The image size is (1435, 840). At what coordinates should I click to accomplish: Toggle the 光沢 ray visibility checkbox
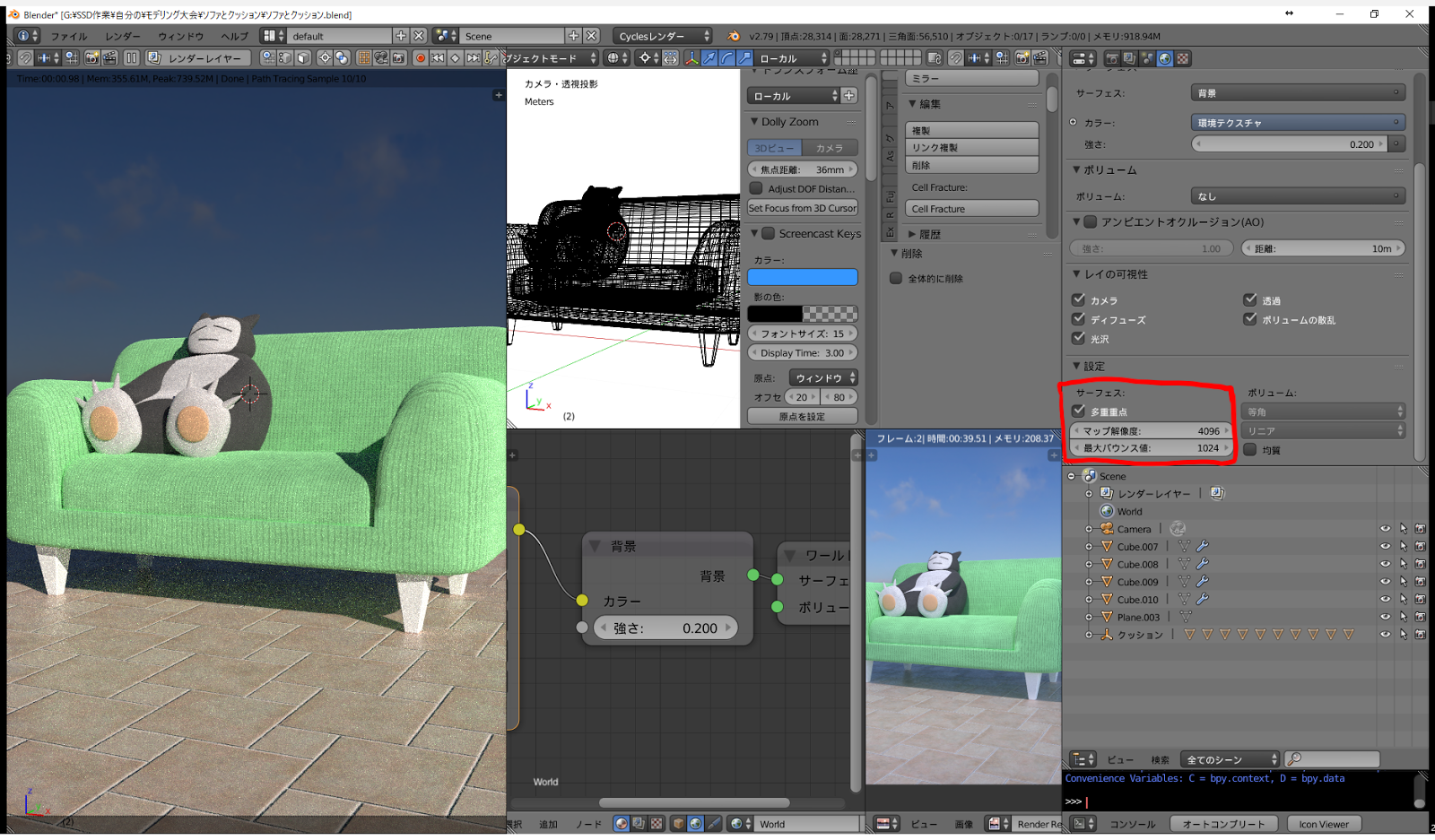(x=1079, y=338)
